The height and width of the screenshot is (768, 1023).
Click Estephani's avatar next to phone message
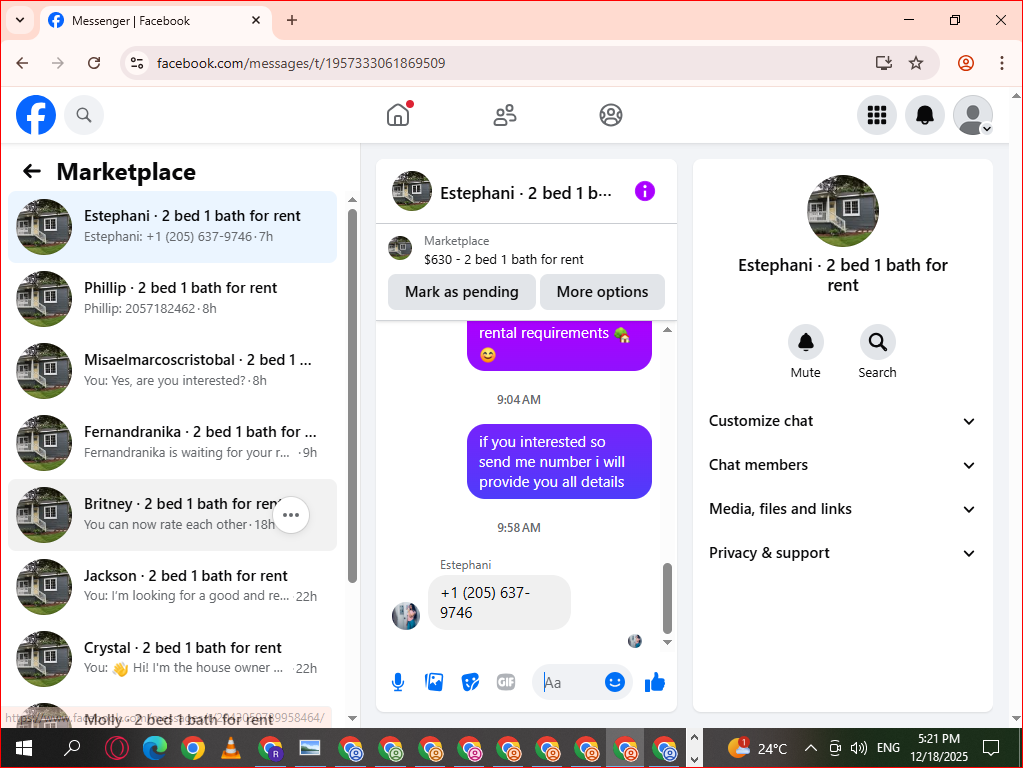pyautogui.click(x=405, y=616)
